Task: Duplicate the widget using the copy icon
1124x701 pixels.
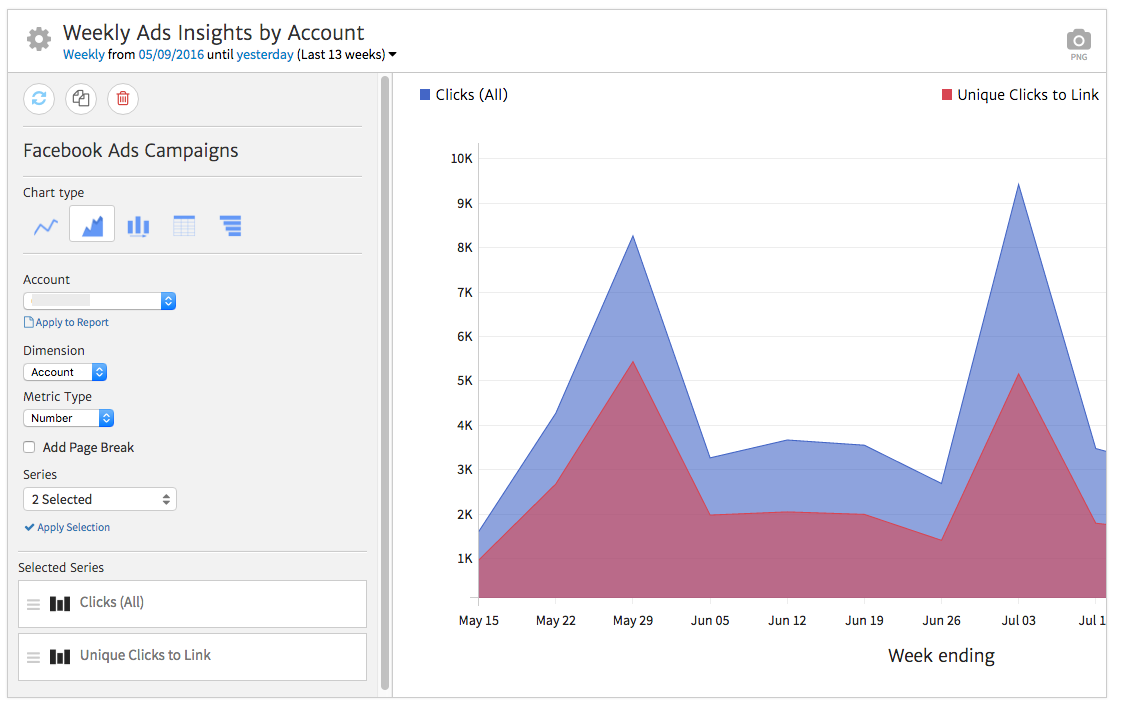Action: pyautogui.click(x=80, y=99)
